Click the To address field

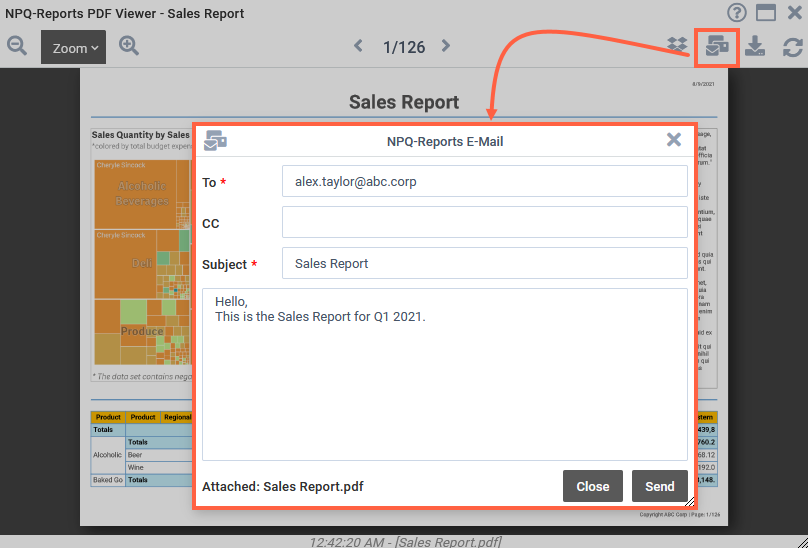click(x=484, y=181)
